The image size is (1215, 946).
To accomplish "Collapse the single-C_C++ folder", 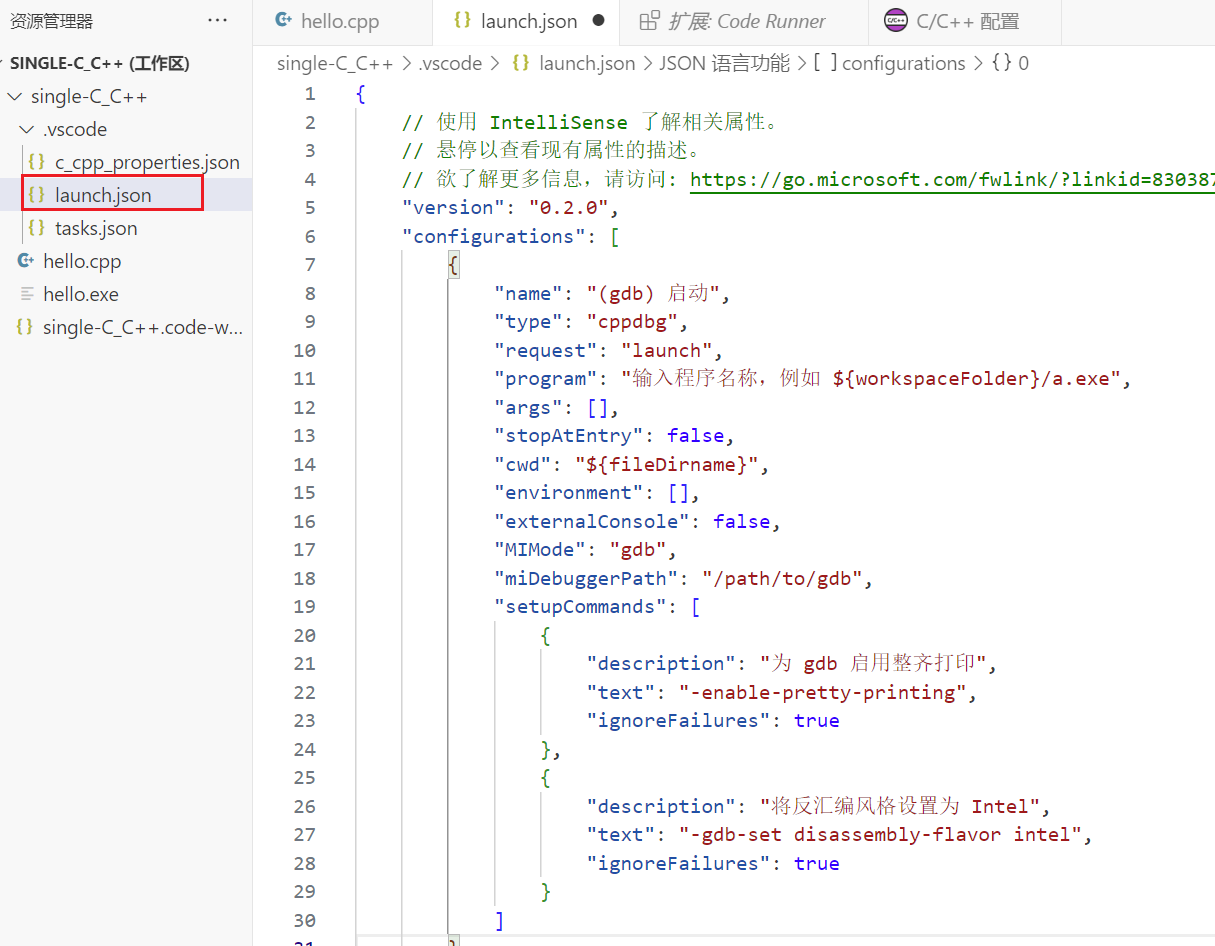I will click(x=14, y=97).
